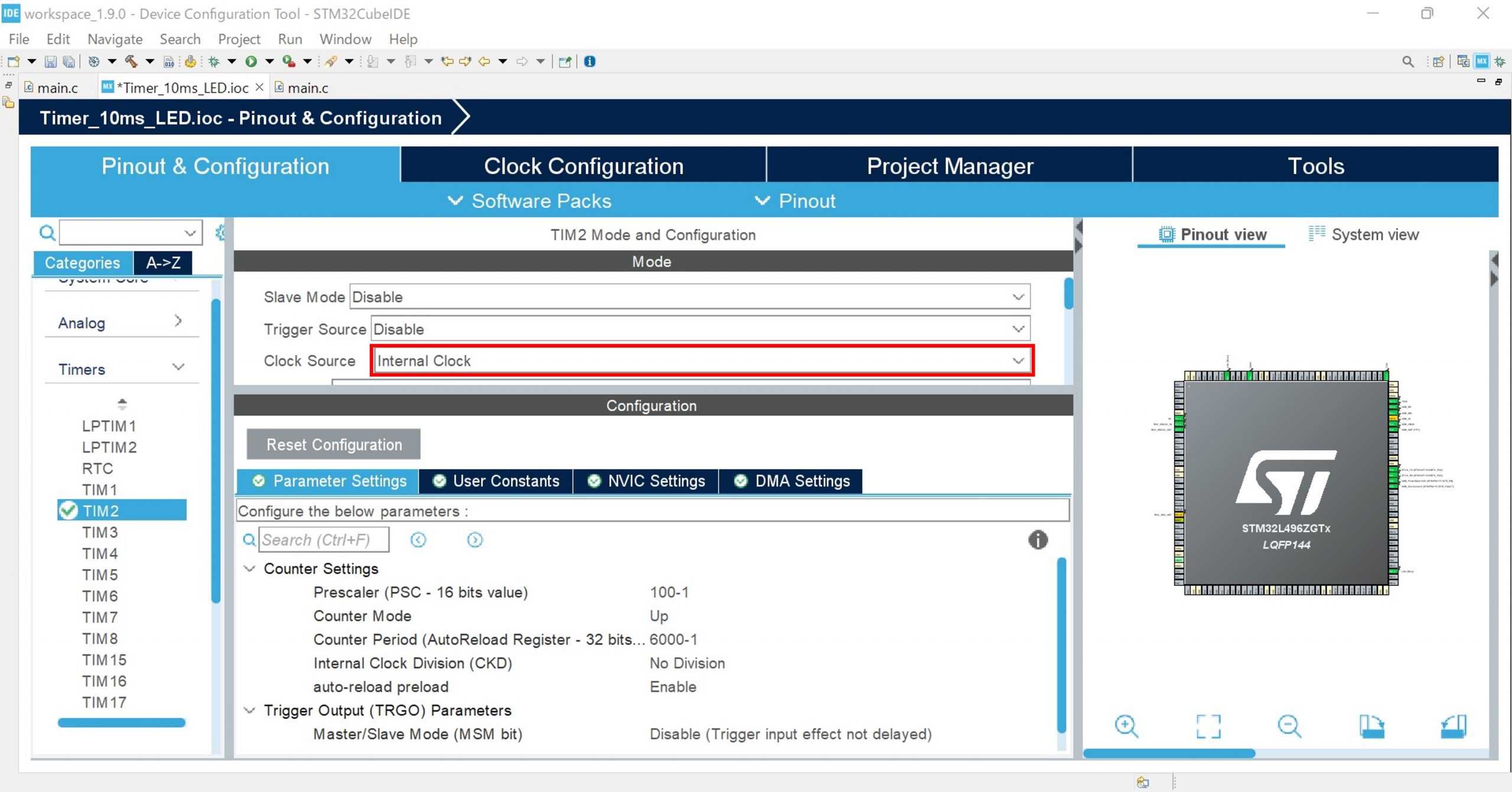This screenshot has width=1512, height=792.
Task: Select RTC in the timers list
Action: pos(97,468)
